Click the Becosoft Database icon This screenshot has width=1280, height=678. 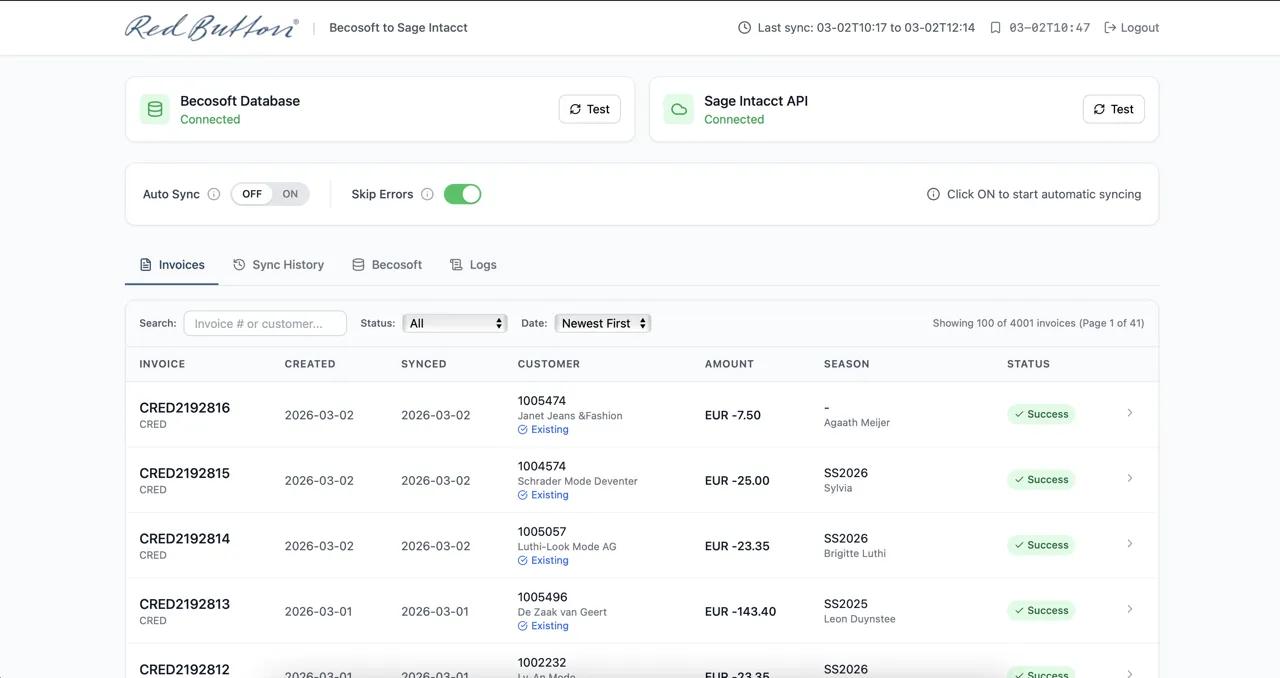pyautogui.click(x=154, y=108)
